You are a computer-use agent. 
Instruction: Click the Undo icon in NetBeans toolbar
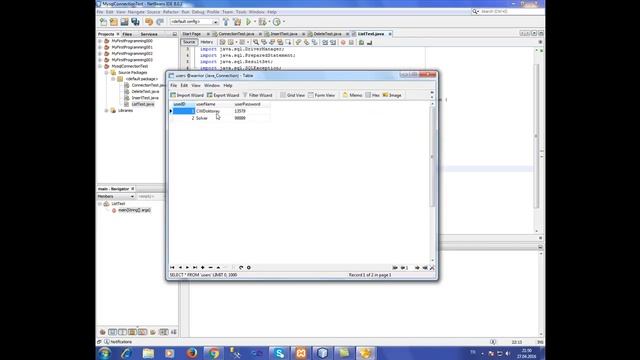click(x=149, y=22)
